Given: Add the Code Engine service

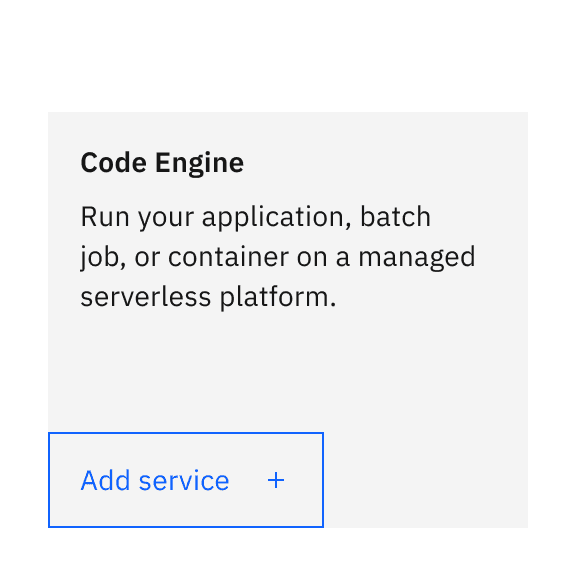Looking at the screenshot, I should (186, 480).
